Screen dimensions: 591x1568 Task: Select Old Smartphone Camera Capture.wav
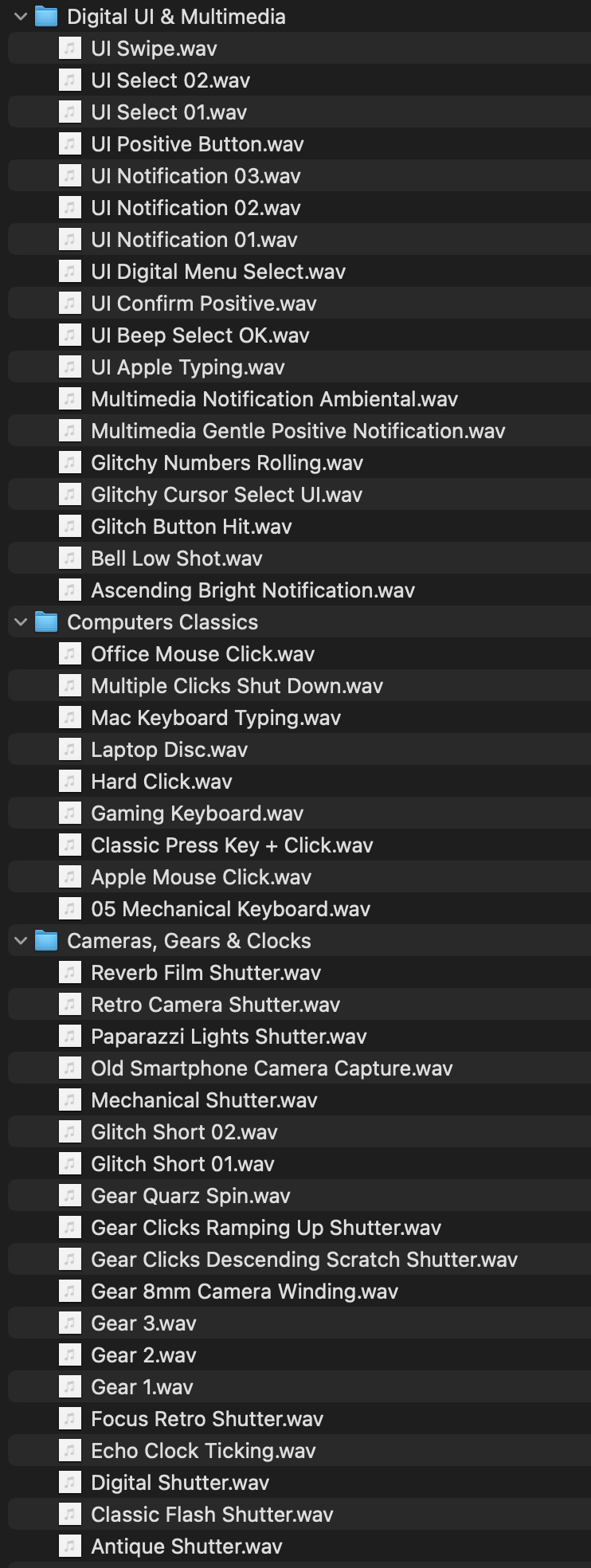(x=272, y=1068)
